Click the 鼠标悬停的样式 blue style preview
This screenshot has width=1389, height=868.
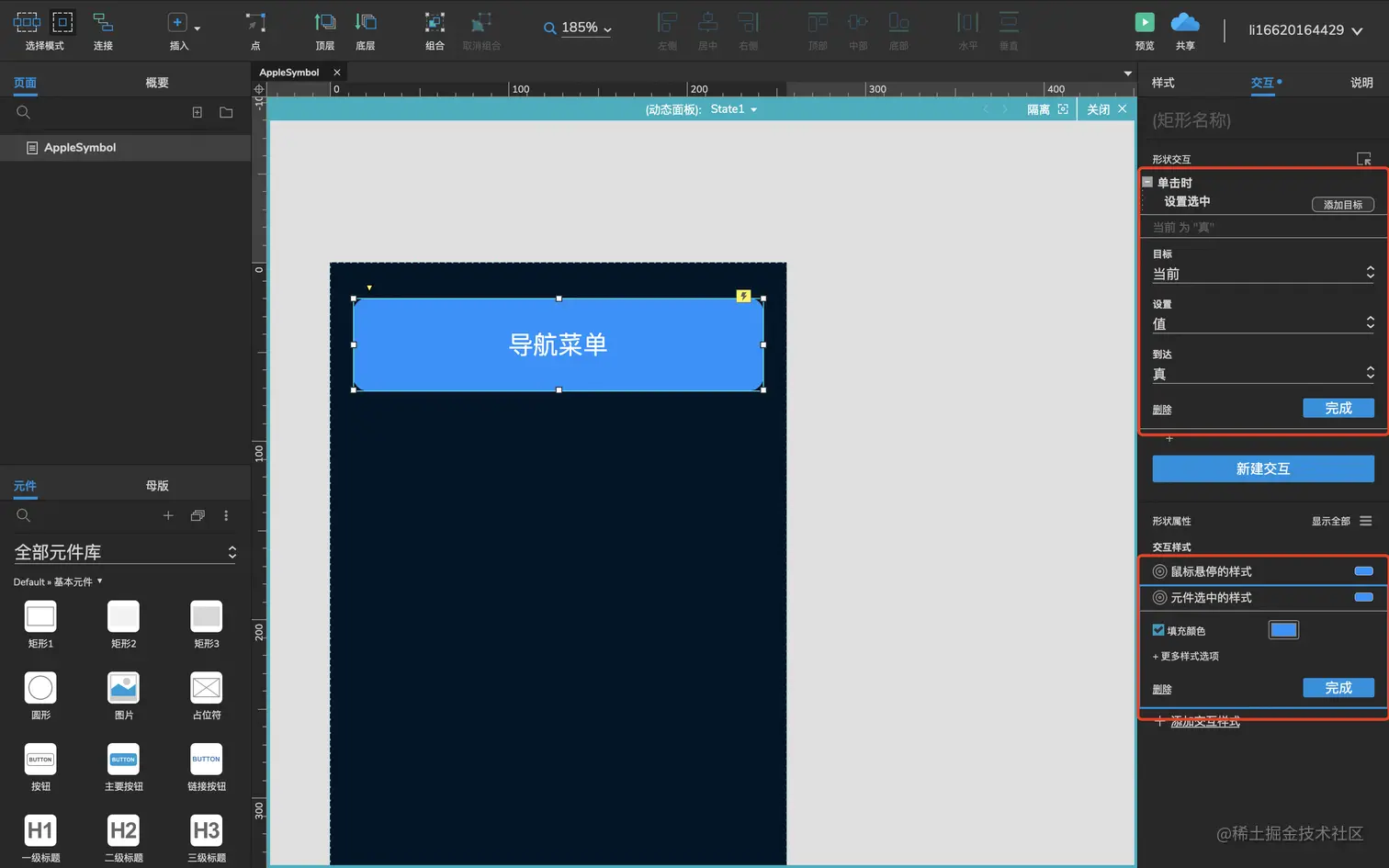[x=1363, y=571]
